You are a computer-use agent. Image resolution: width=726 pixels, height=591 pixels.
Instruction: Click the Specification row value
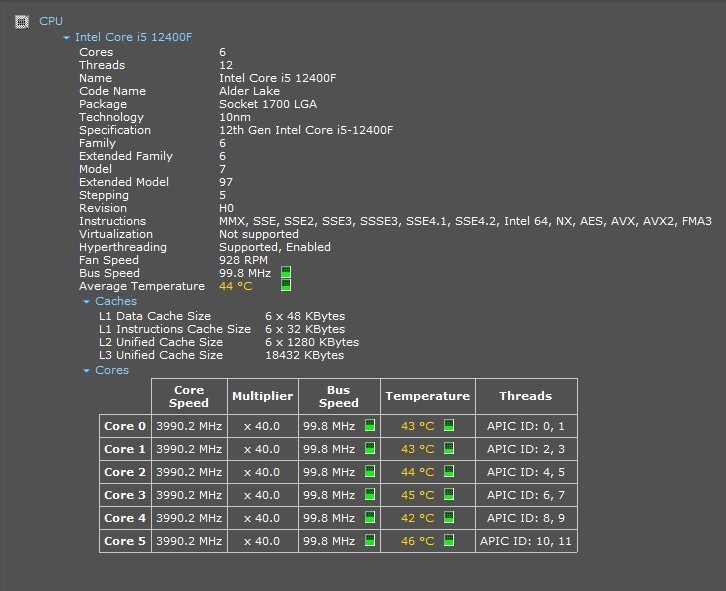coord(306,130)
